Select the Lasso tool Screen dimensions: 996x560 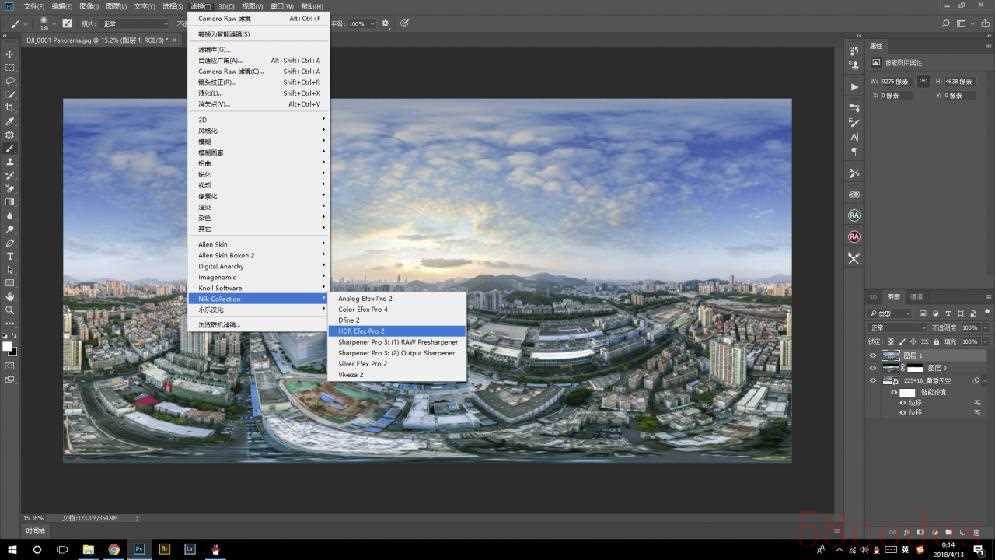(10, 81)
